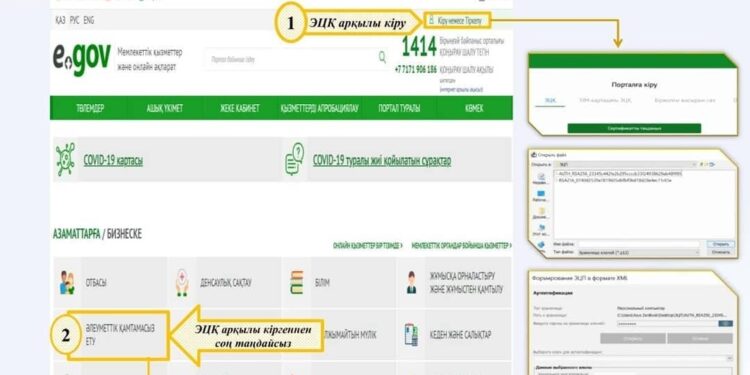Click the КЕДЕН ЖӘНЕ САЛЫҚТАР icon
Screen dimensions: 750x375
point(410,335)
